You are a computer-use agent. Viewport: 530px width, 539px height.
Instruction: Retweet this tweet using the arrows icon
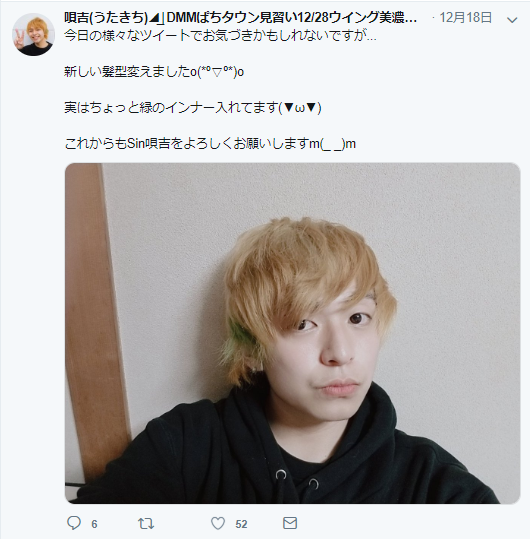click(146, 524)
